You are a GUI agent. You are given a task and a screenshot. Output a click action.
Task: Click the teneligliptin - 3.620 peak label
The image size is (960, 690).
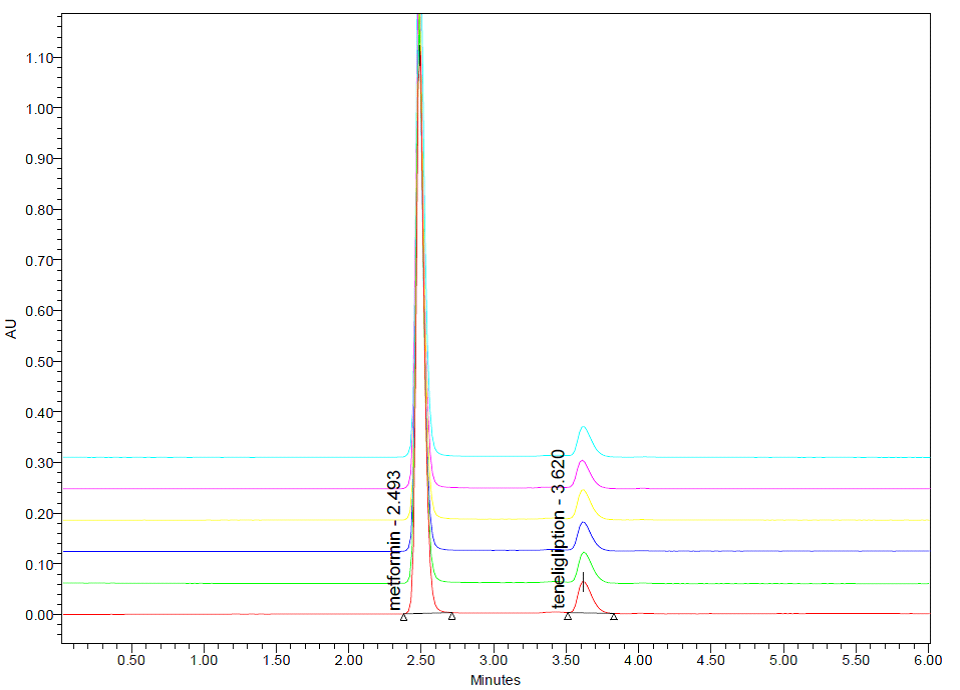click(x=560, y=530)
